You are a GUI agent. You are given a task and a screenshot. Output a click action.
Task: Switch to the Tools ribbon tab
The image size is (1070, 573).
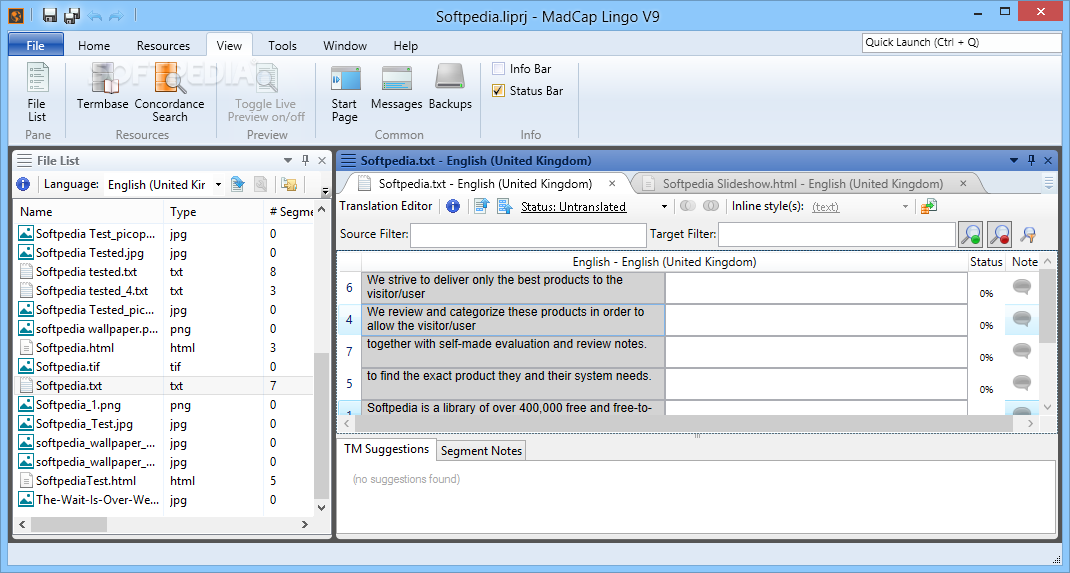click(x=282, y=46)
